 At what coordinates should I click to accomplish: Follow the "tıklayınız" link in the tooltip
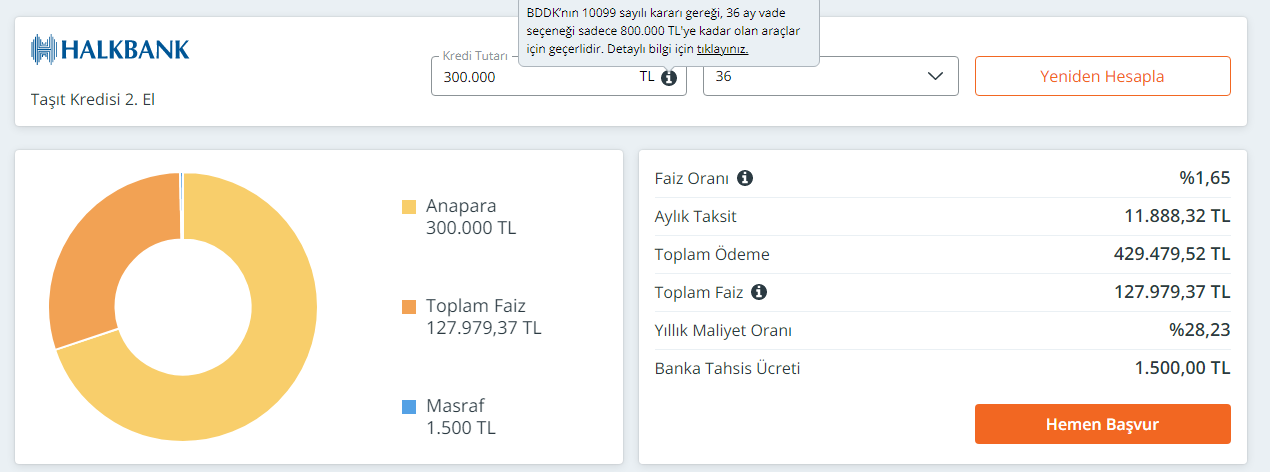pyautogui.click(x=722, y=49)
